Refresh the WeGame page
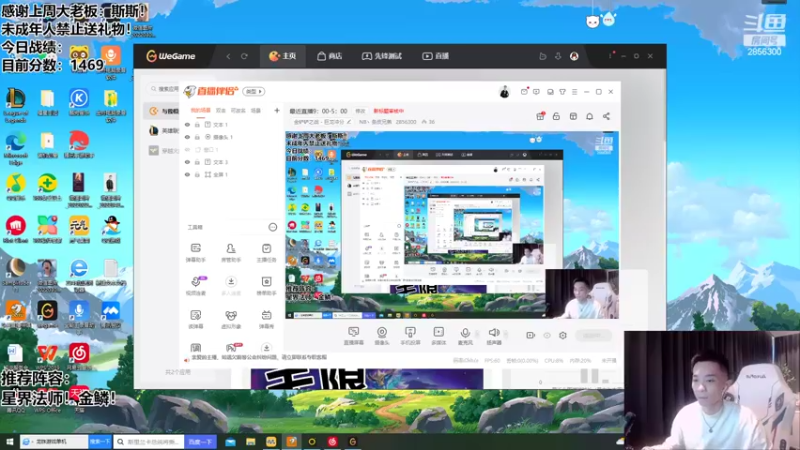The width and height of the screenshot is (800, 450). (x=244, y=56)
